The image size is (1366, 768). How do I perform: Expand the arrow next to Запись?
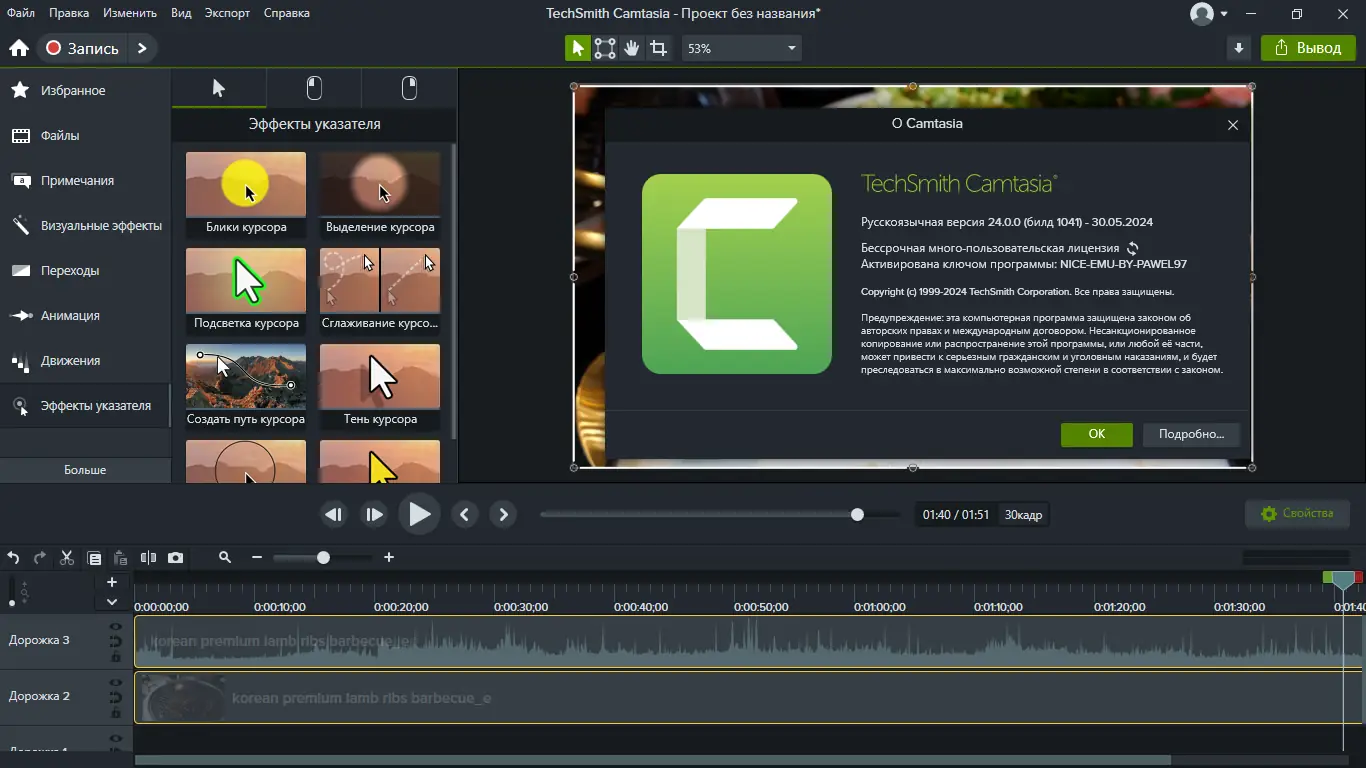(142, 48)
